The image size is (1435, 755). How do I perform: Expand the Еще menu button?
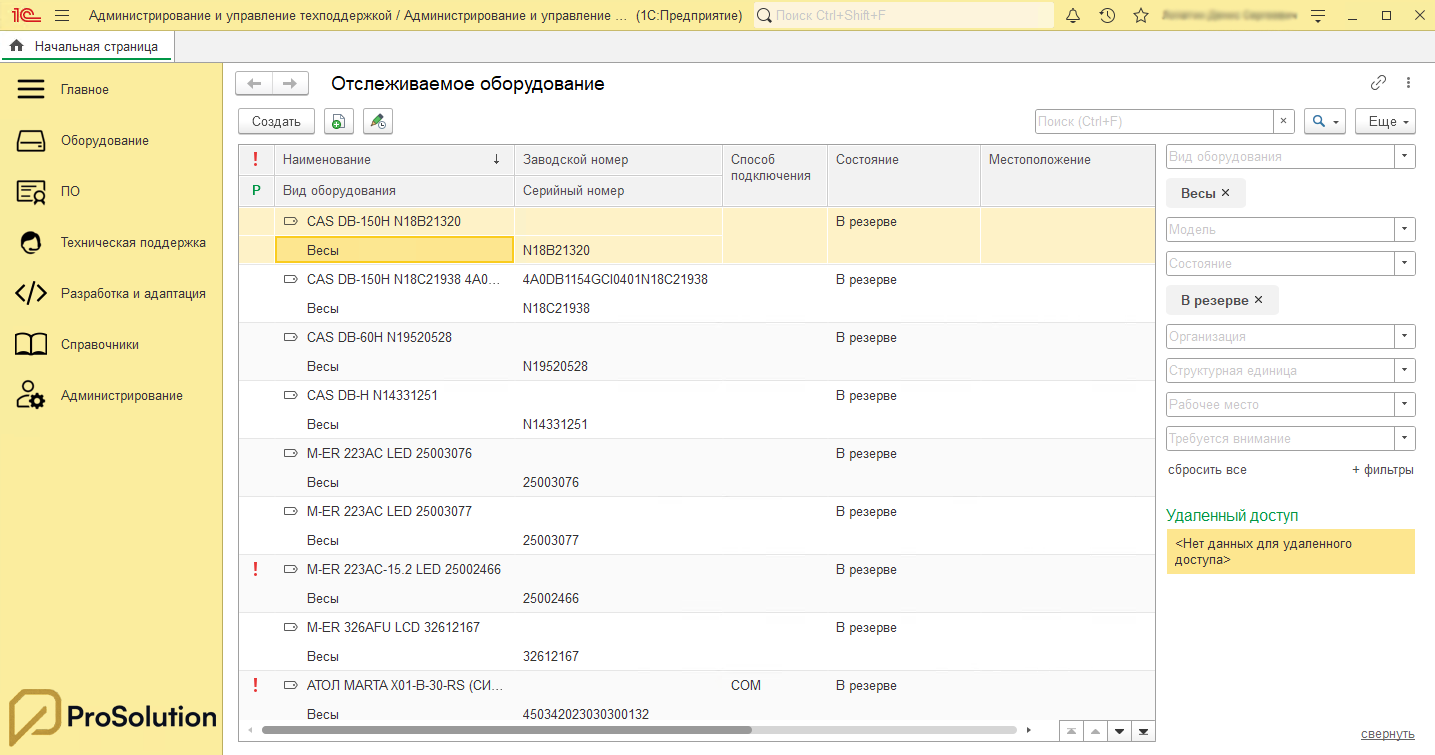[1385, 121]
